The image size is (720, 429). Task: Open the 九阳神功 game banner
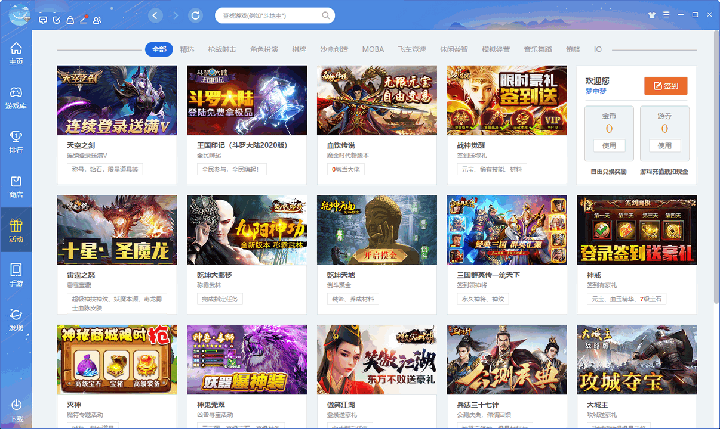pos(247,230)
